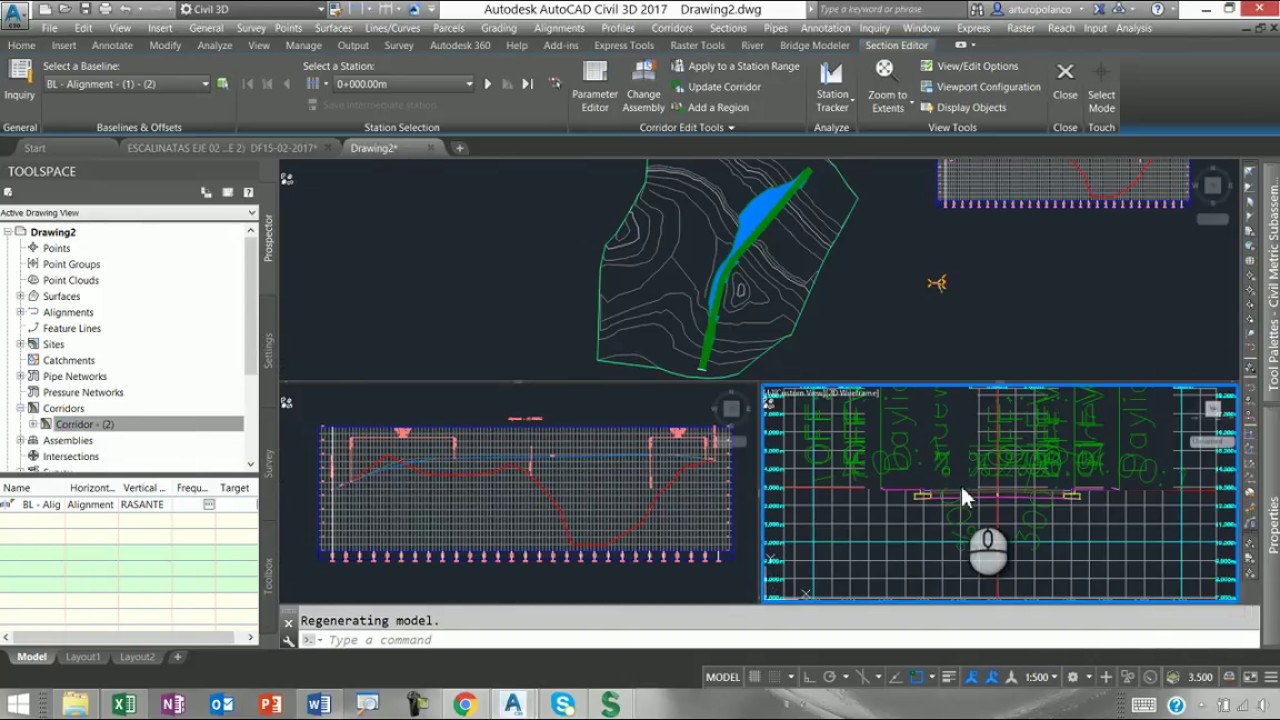1280x720 pixels.
Task: Toggle object snap tracking in status bar
Action: (x=897, y=677)
